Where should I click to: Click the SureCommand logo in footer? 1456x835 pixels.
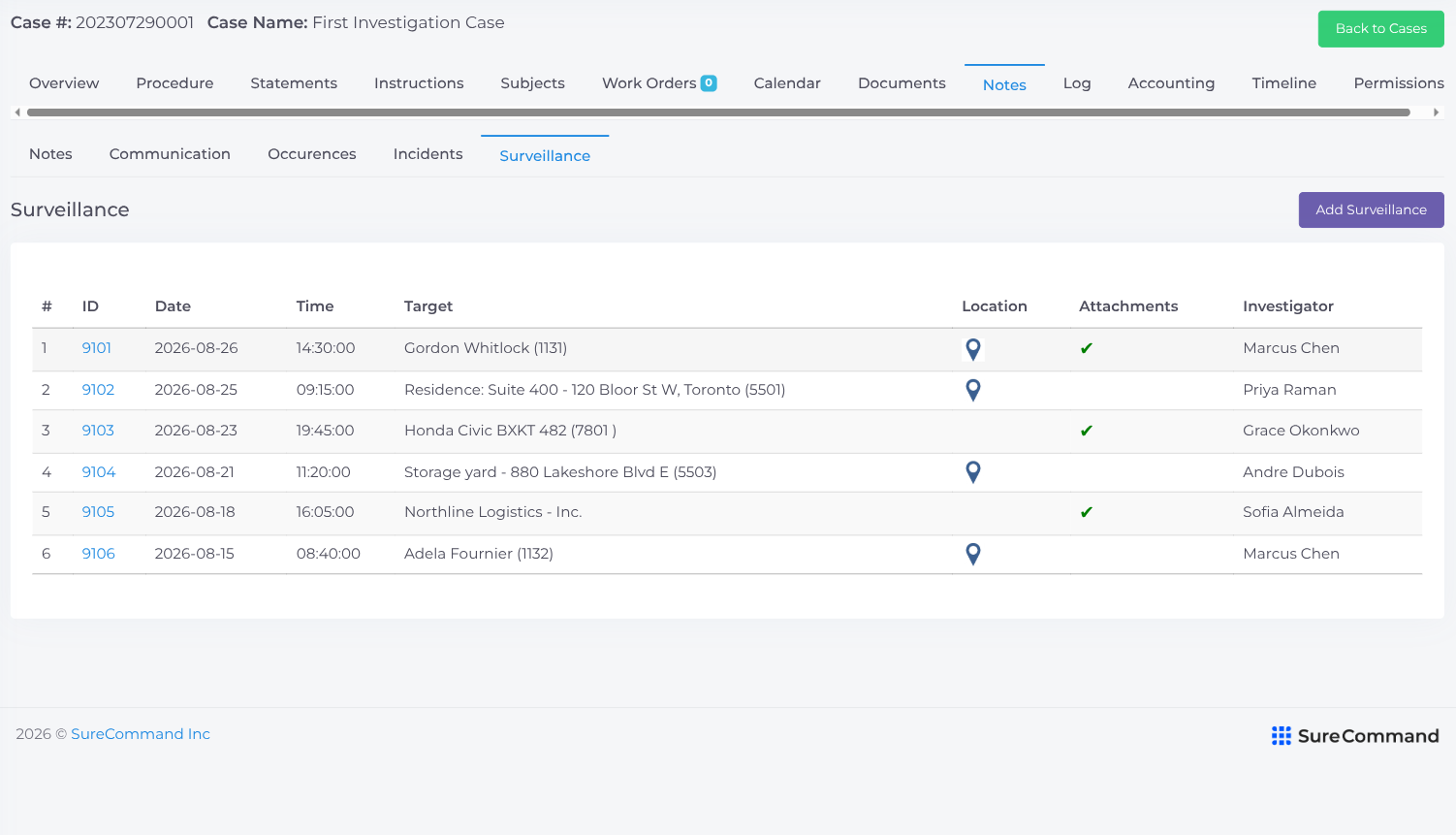point(1355,736)
